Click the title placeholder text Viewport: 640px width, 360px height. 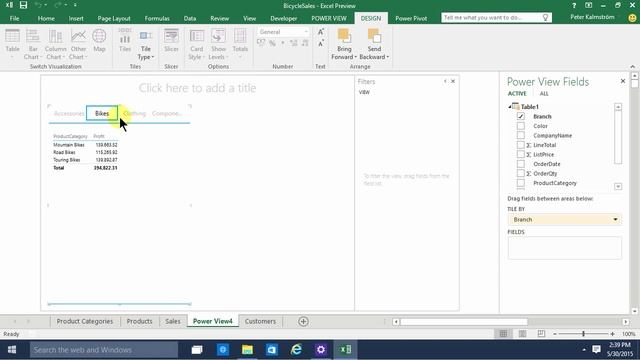[x=198, y=88]
